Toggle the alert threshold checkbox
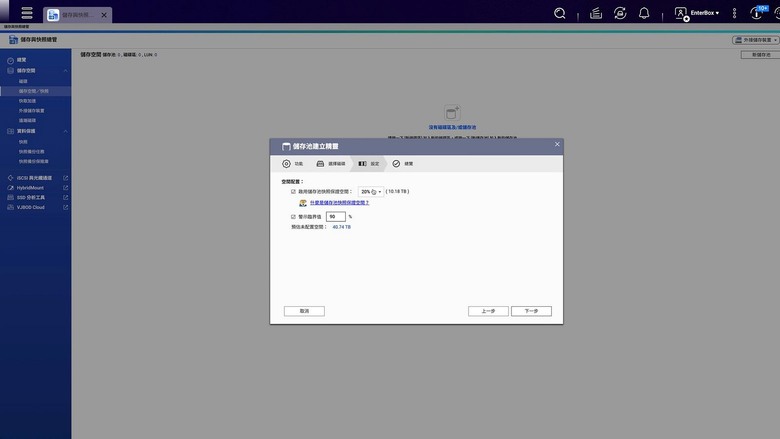This screenshot has height=439, width=780. (x=293, y=217)
